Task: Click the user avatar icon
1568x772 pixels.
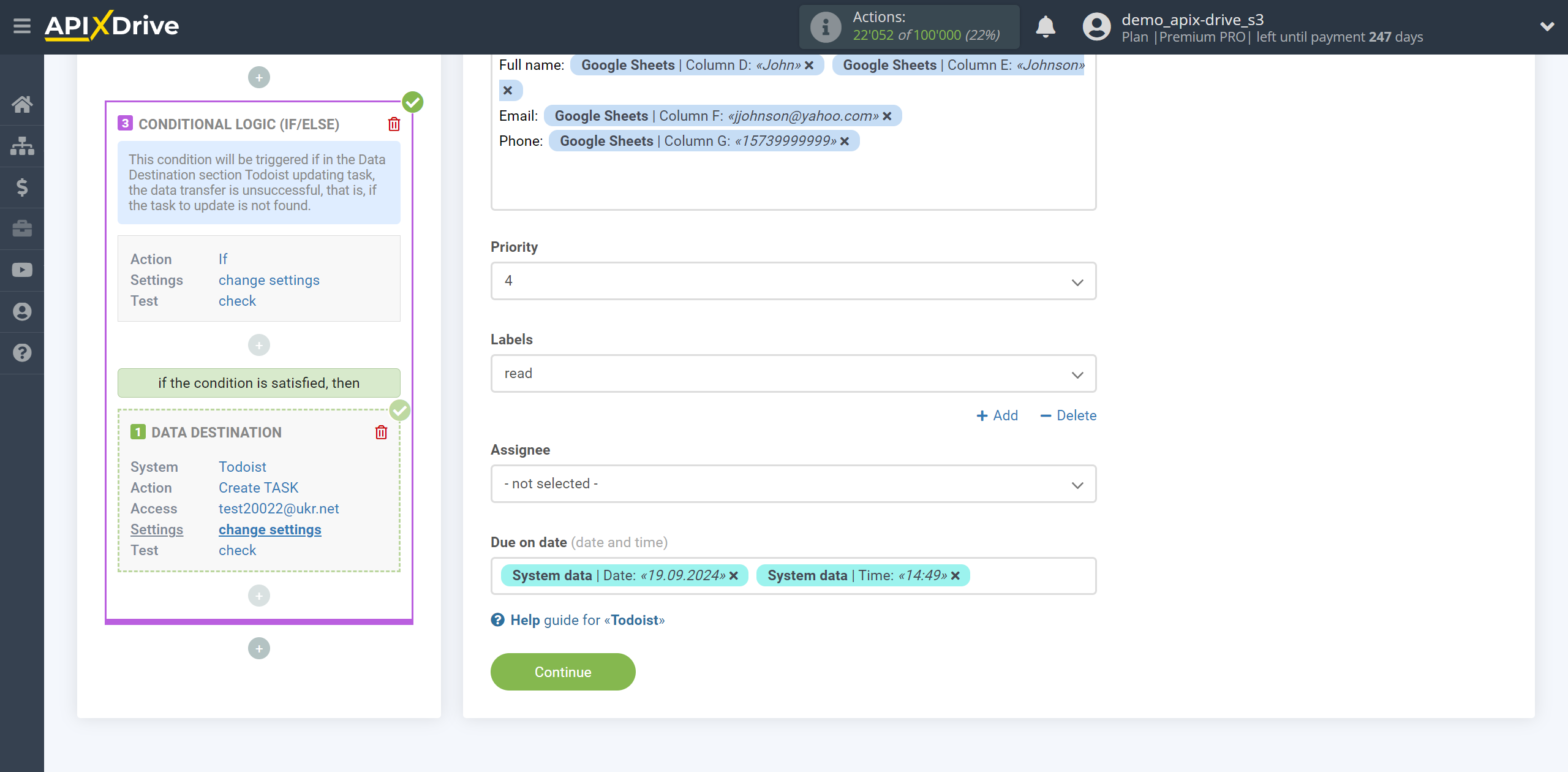Action: [1096, 27]
